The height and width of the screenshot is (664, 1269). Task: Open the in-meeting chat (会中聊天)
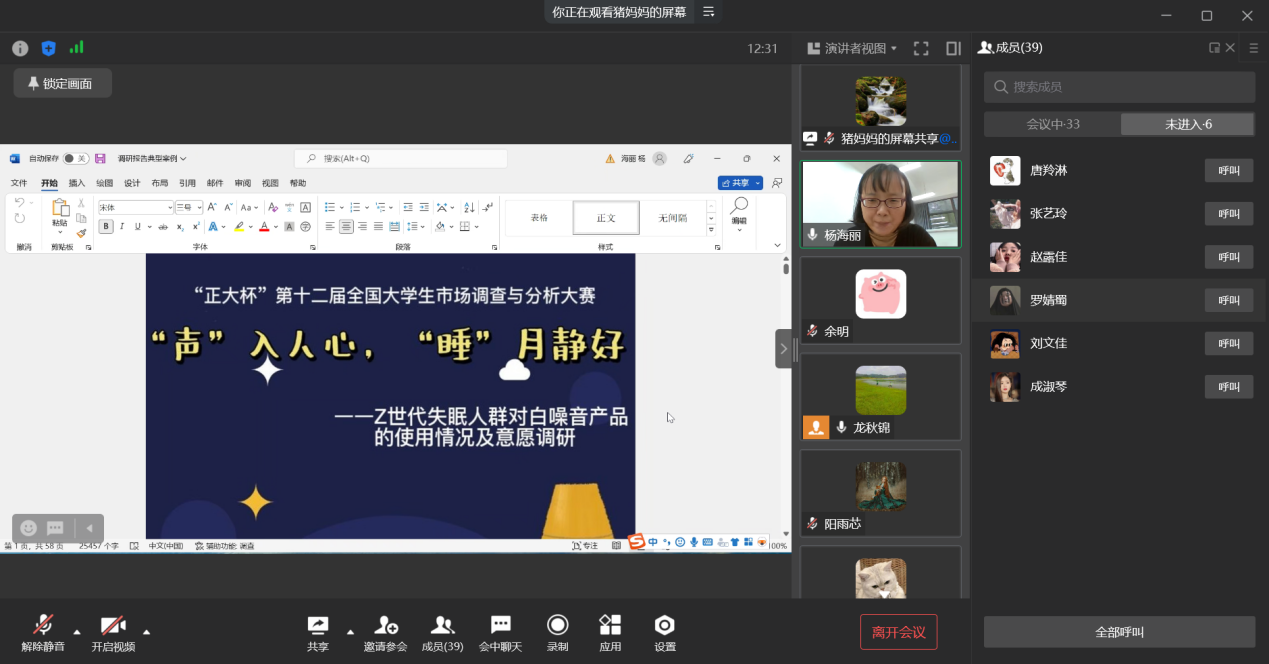point(500,626)
